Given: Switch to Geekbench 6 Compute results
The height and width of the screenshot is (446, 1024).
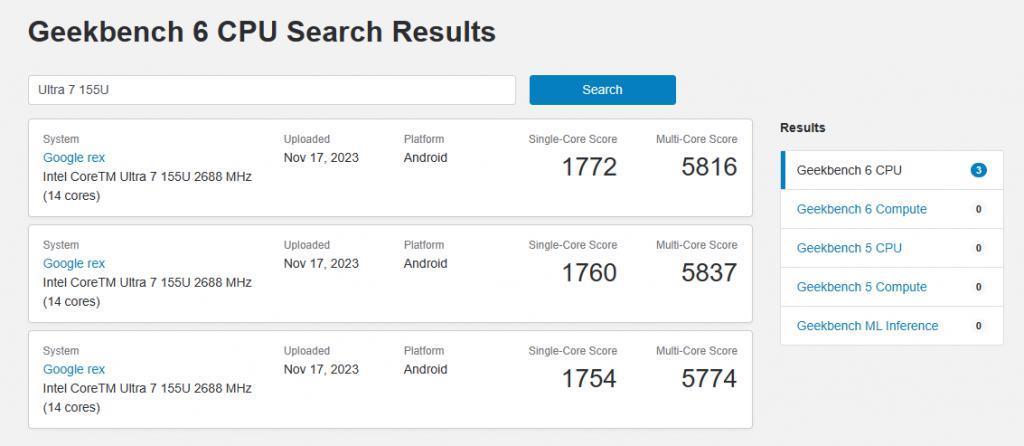Looking at the screenshot, I should [861, 209].
